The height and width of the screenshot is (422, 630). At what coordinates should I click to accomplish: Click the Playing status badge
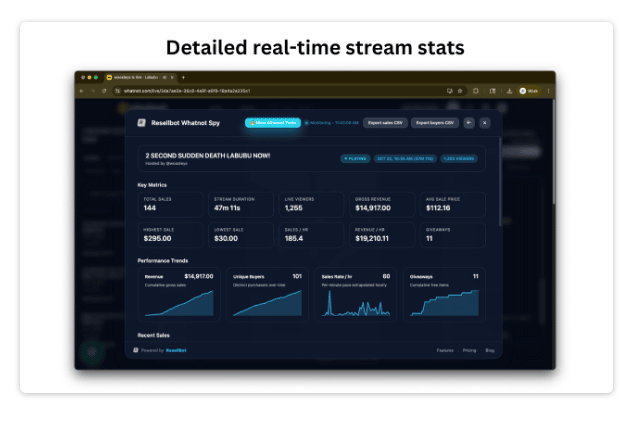(x=354, y=158)
